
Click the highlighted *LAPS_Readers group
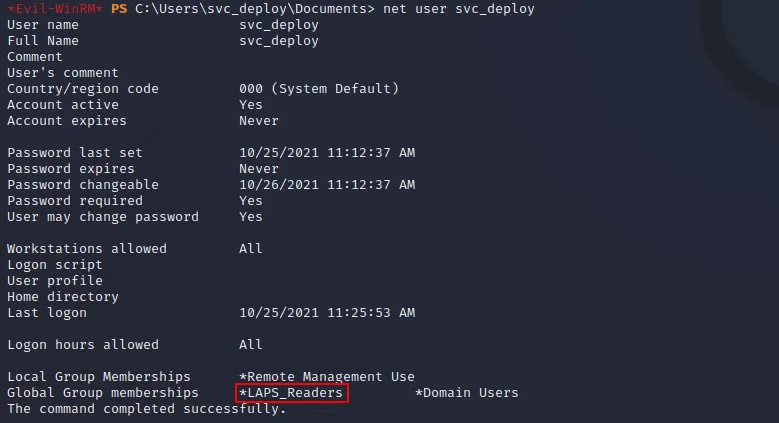coord(292,393)
